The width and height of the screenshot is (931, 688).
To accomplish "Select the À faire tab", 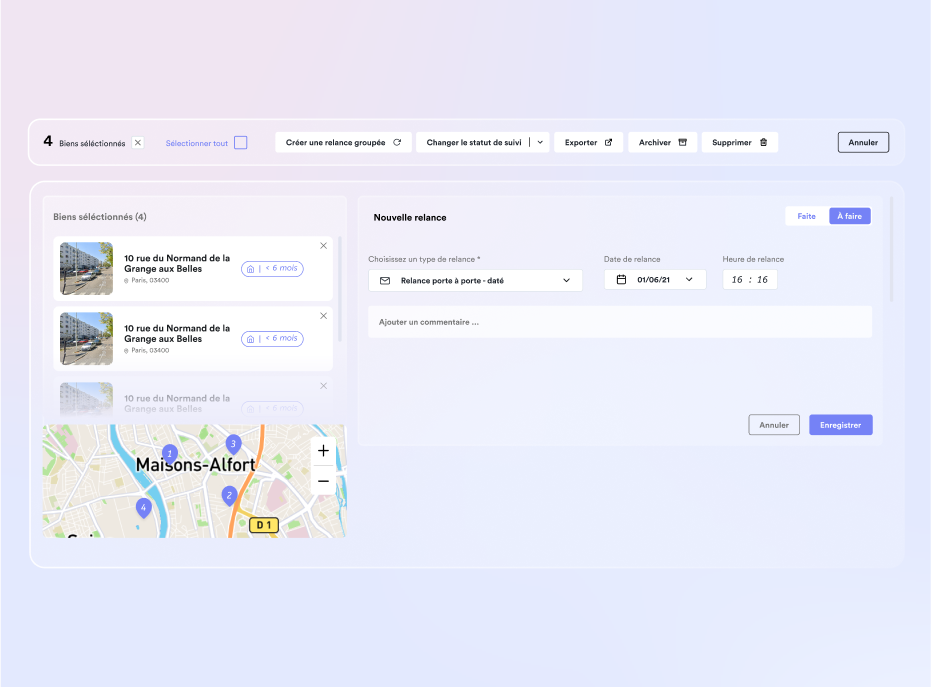I will (850, 216).
